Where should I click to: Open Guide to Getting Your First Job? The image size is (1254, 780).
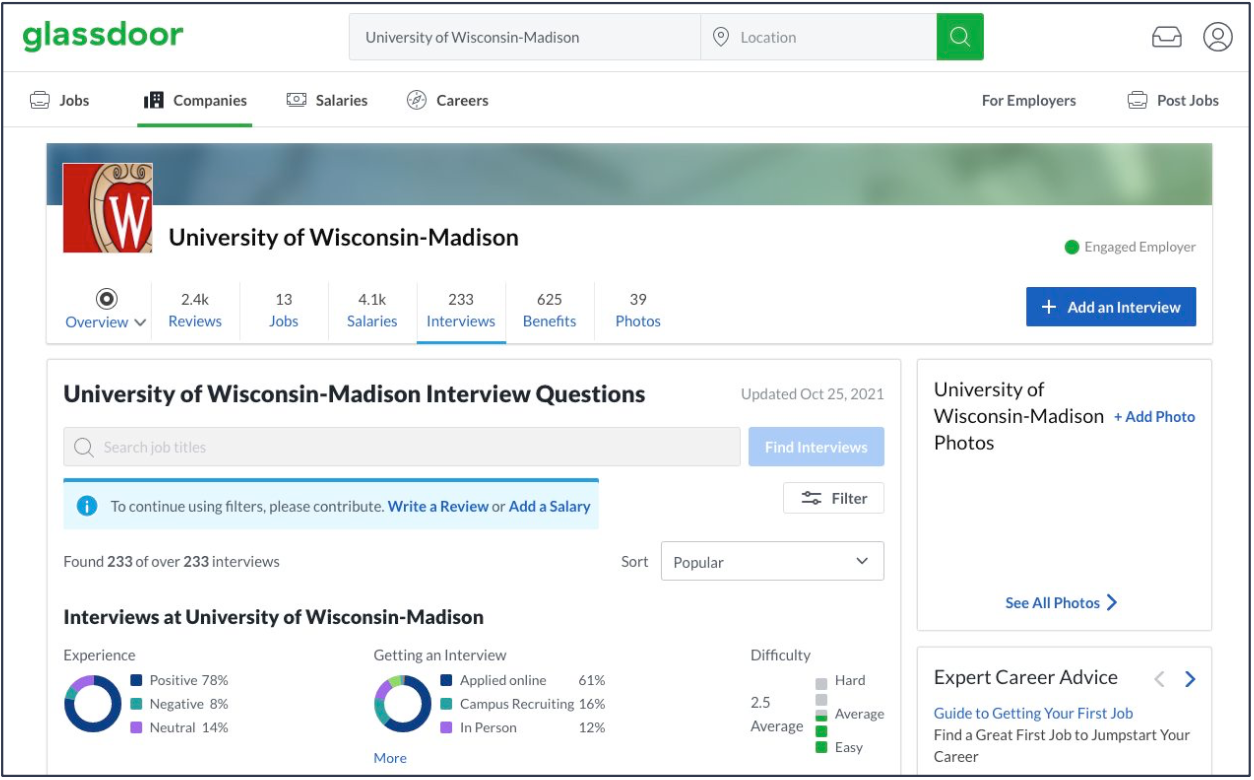1033,713
